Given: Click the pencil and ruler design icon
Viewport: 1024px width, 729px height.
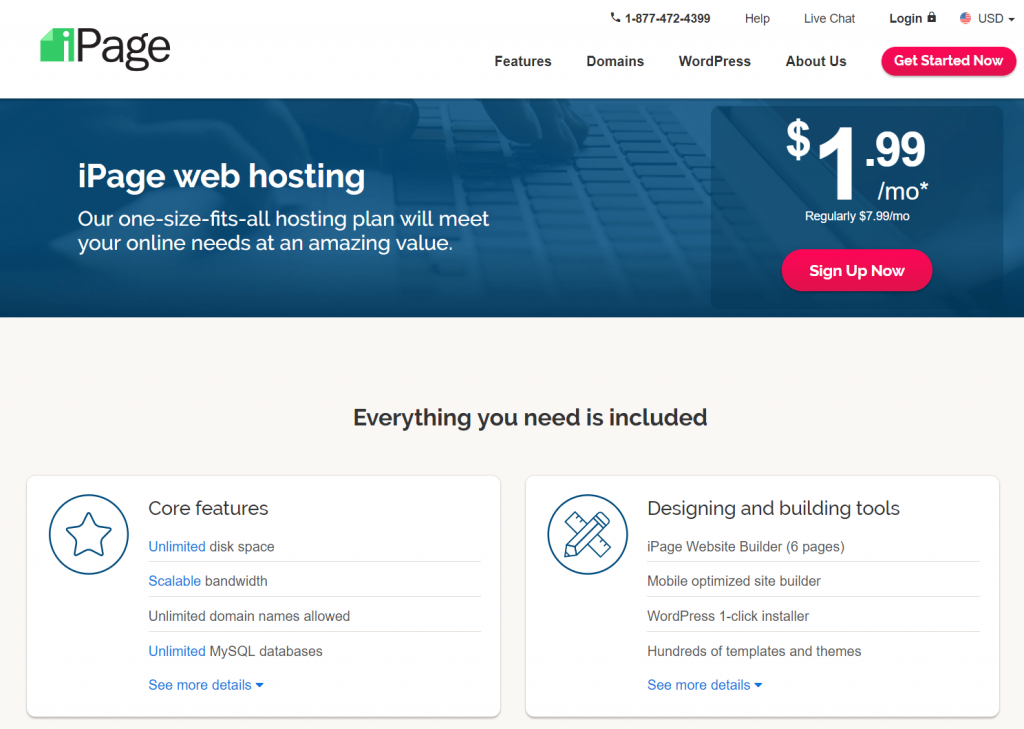Looking at the screenshot, I should click(588, 534).
